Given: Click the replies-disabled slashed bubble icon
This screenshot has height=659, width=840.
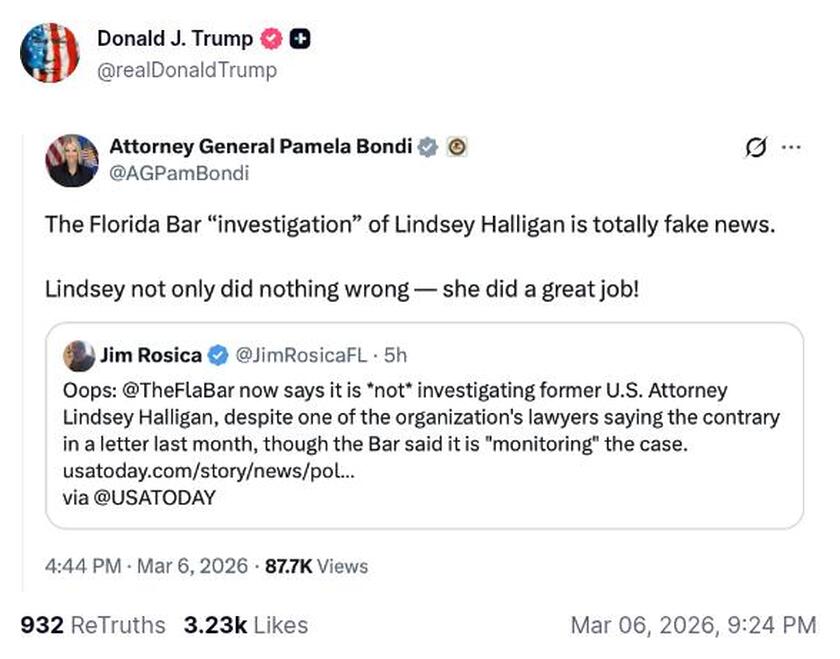Looking at the screenshot, I should (x=757, y=145).
